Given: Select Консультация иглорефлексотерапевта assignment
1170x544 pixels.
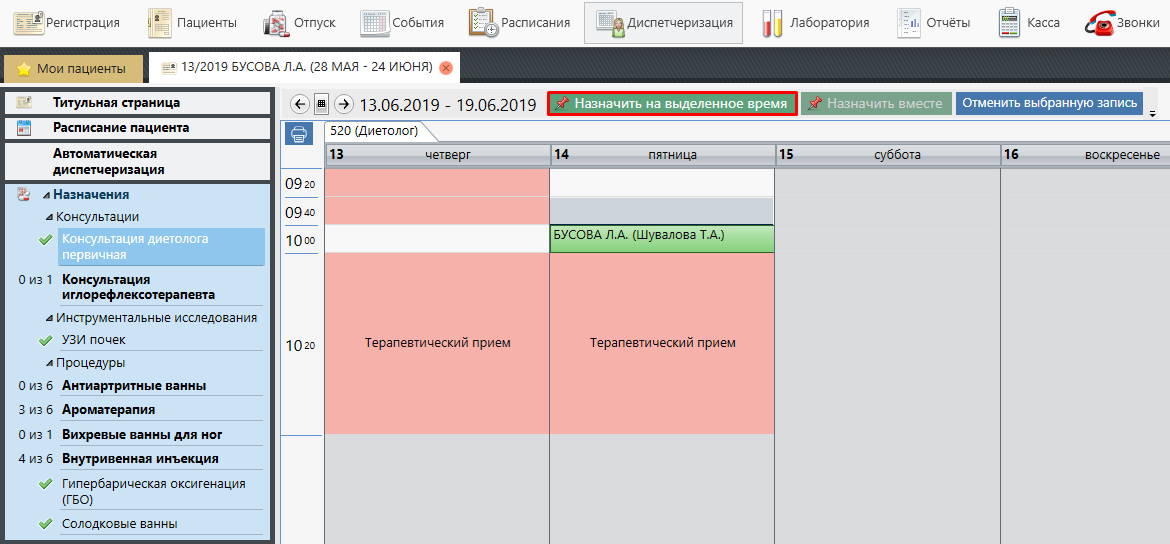Looking at the screenshot, I should click(138, 287).
